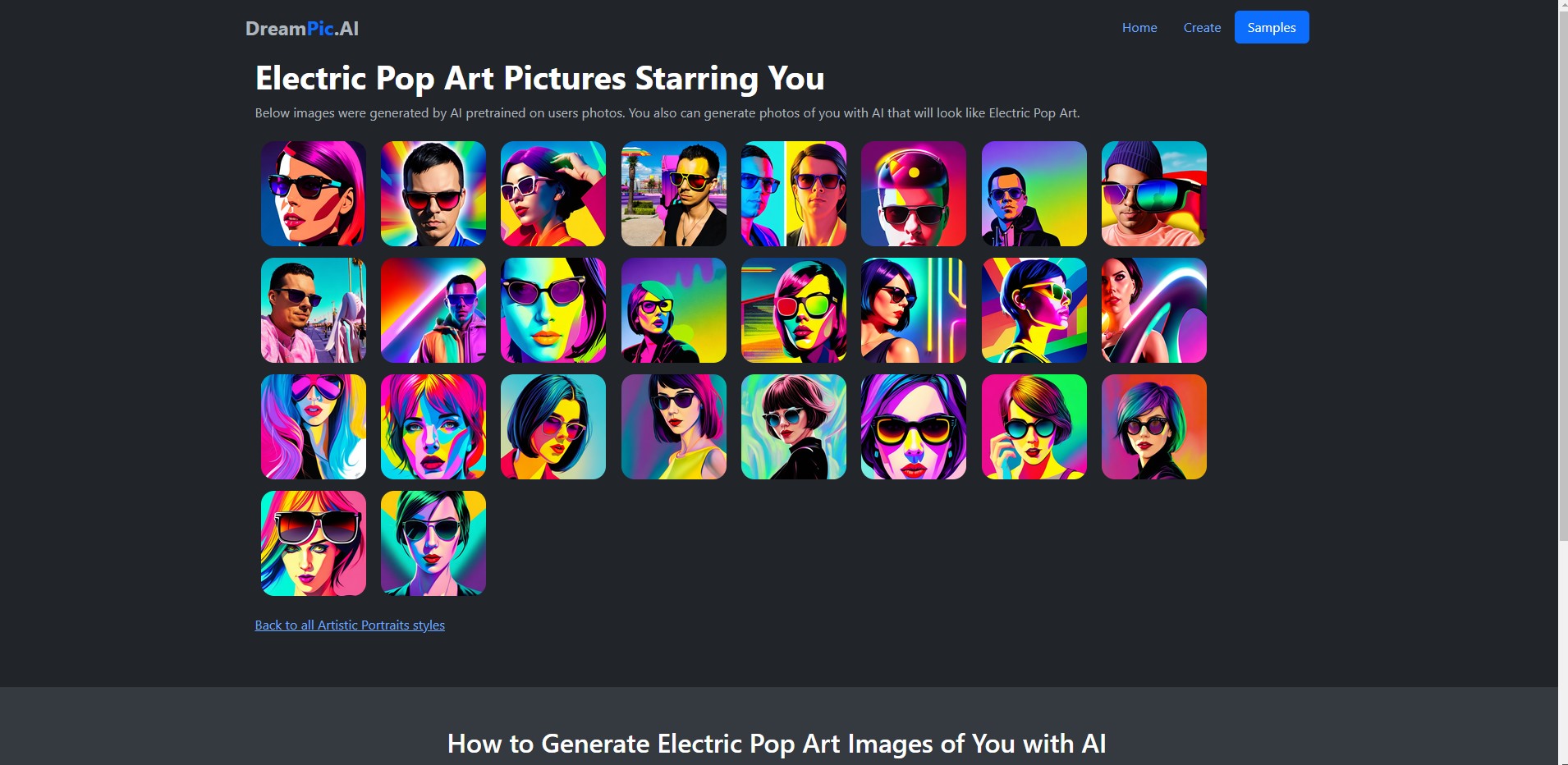The width and height of the screenshot is (1568, 765).
Task: Open rainbow-haired woman face without glasses
Action: 433,427
